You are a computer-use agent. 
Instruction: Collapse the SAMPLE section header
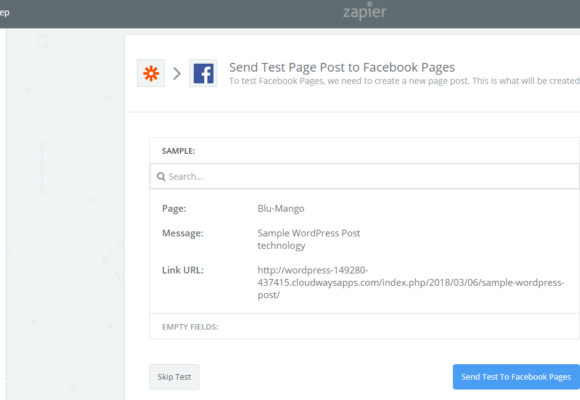(178, 151)
